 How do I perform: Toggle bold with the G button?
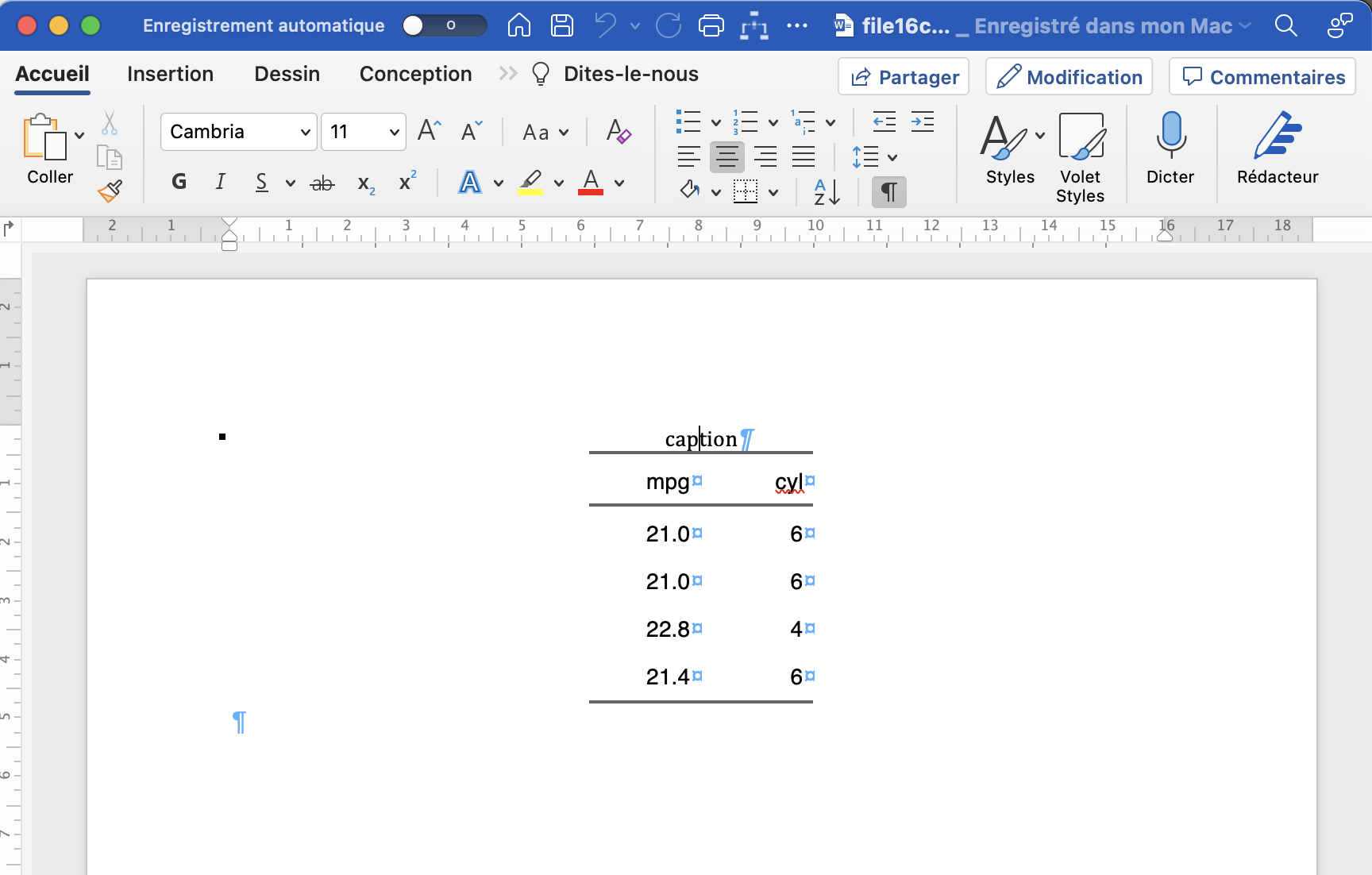point(178,181)
